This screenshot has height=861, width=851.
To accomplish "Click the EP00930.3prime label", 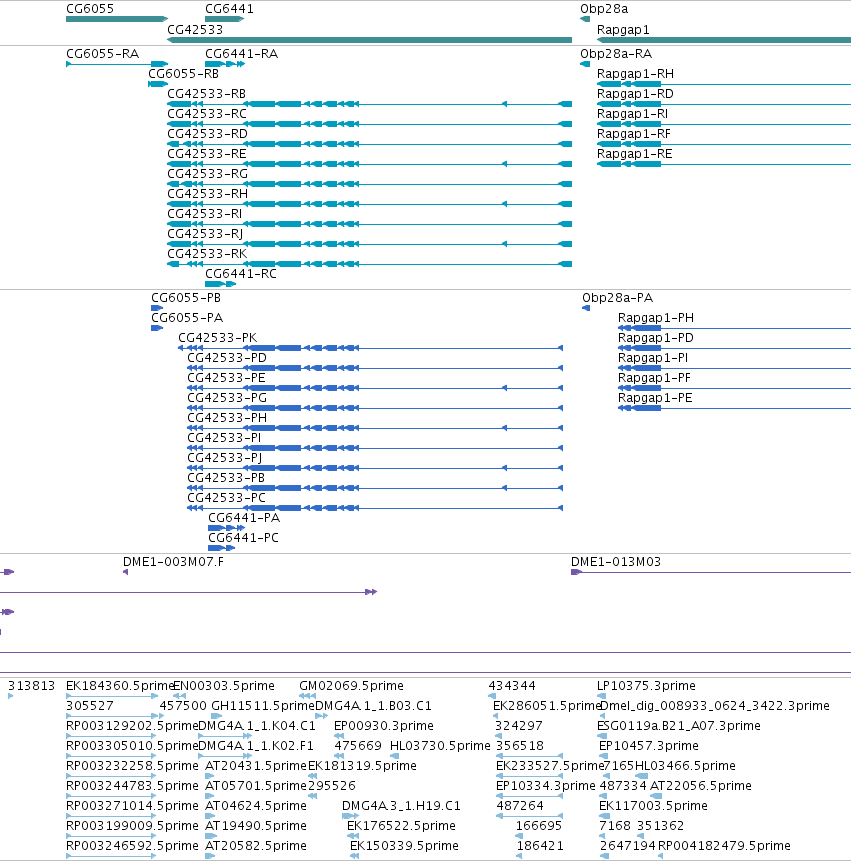I will click(x=384, y=726).
